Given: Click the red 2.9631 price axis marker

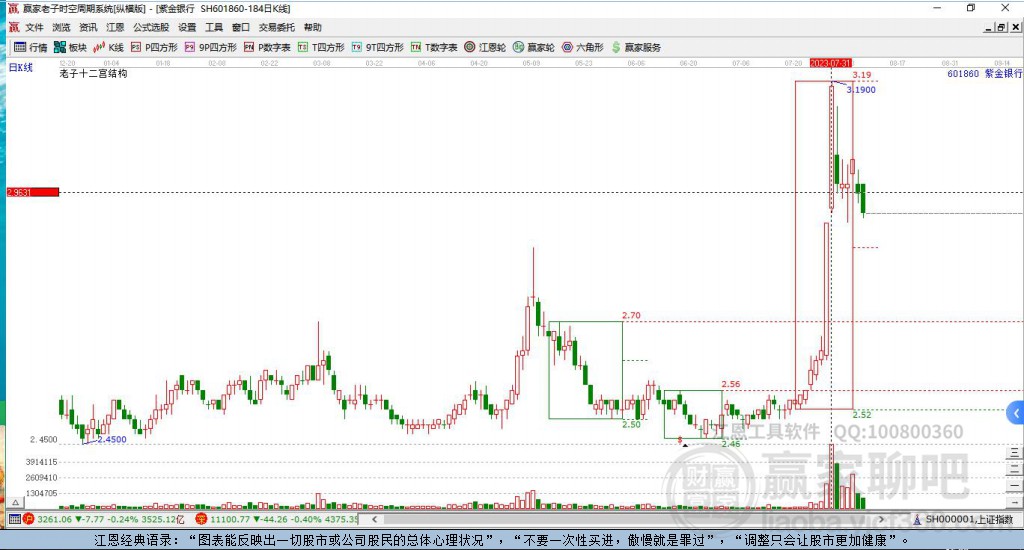Looking at the screenshot, I should click(x=33, y=192).
